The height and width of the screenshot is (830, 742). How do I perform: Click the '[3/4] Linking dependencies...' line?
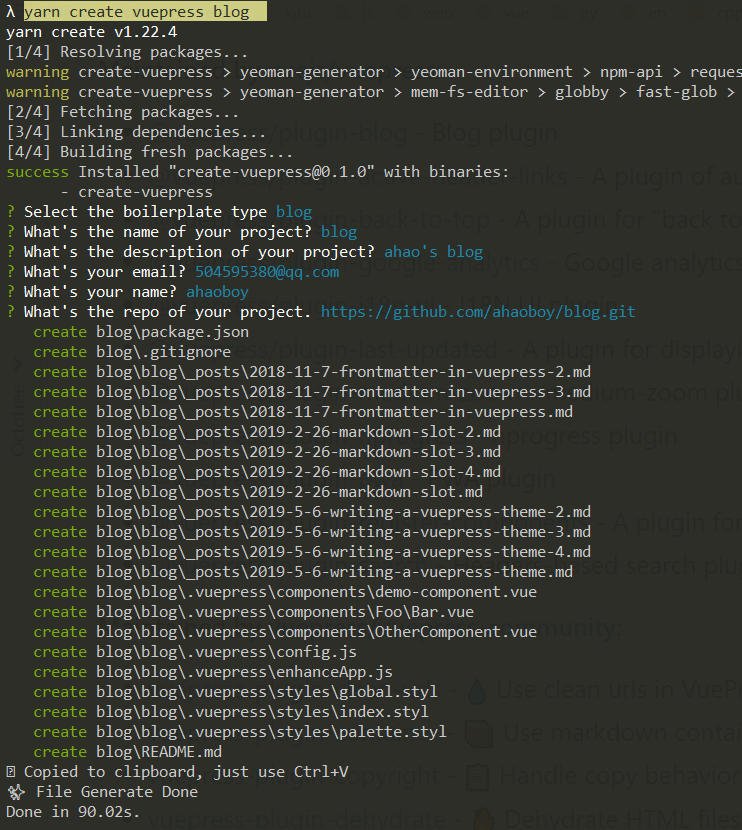point(136,132)
